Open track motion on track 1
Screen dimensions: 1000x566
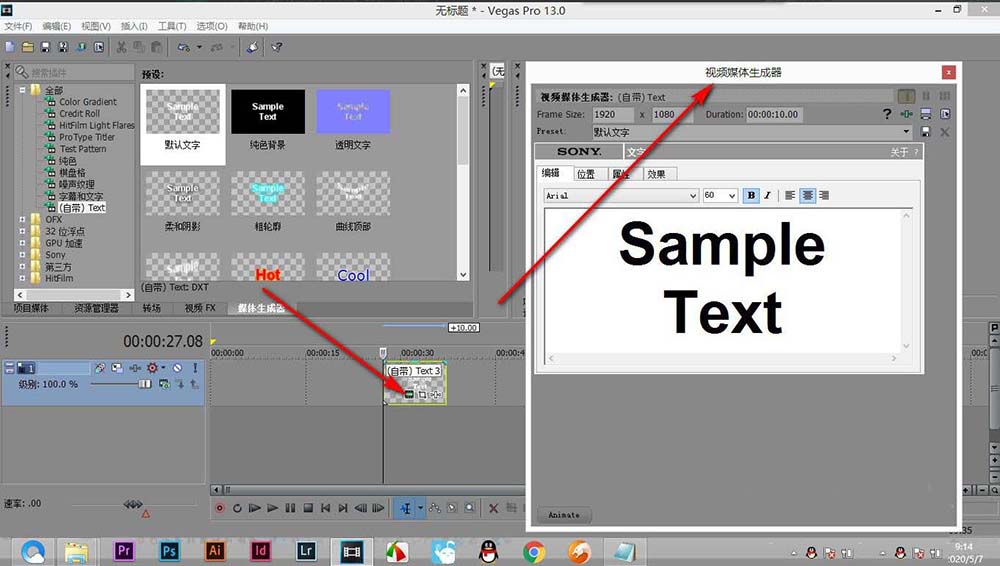pos(117,368)
